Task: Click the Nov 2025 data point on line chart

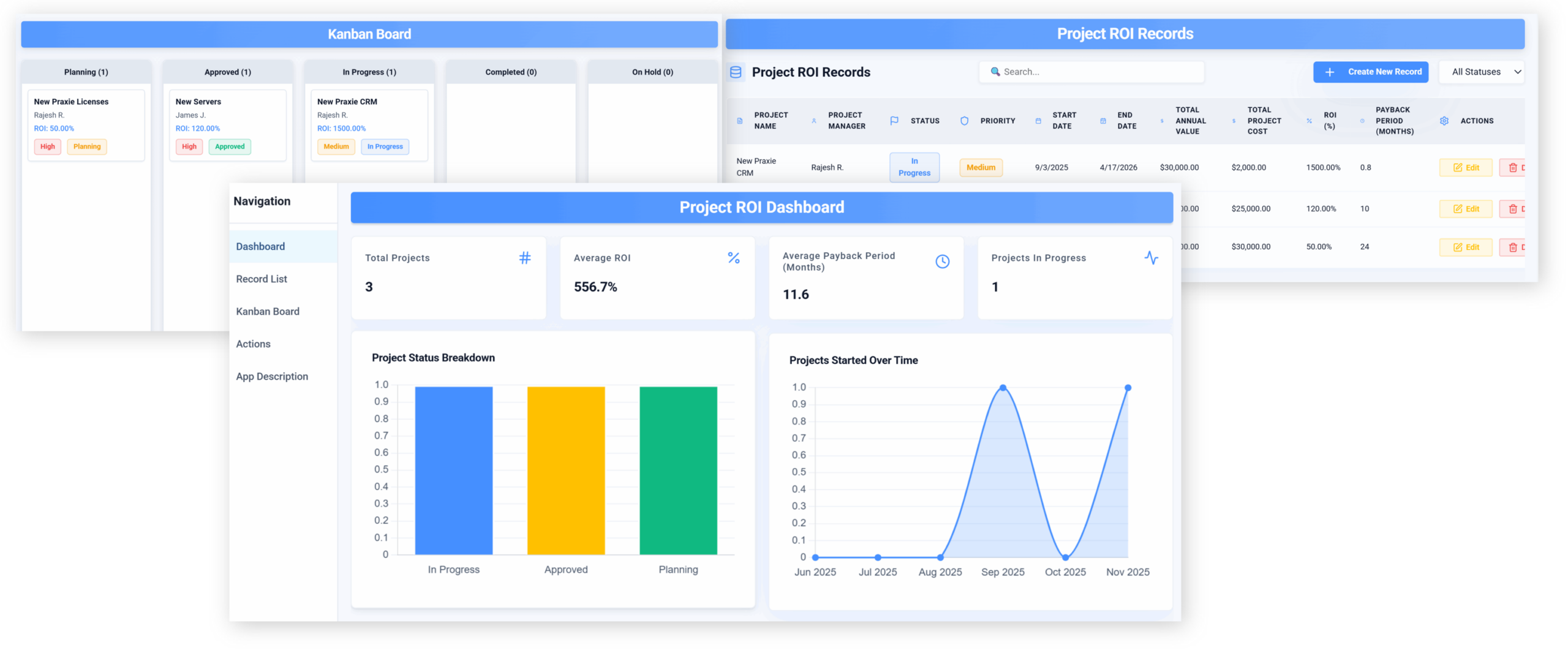Action: pyautogui.click(x=1128, y=388)
